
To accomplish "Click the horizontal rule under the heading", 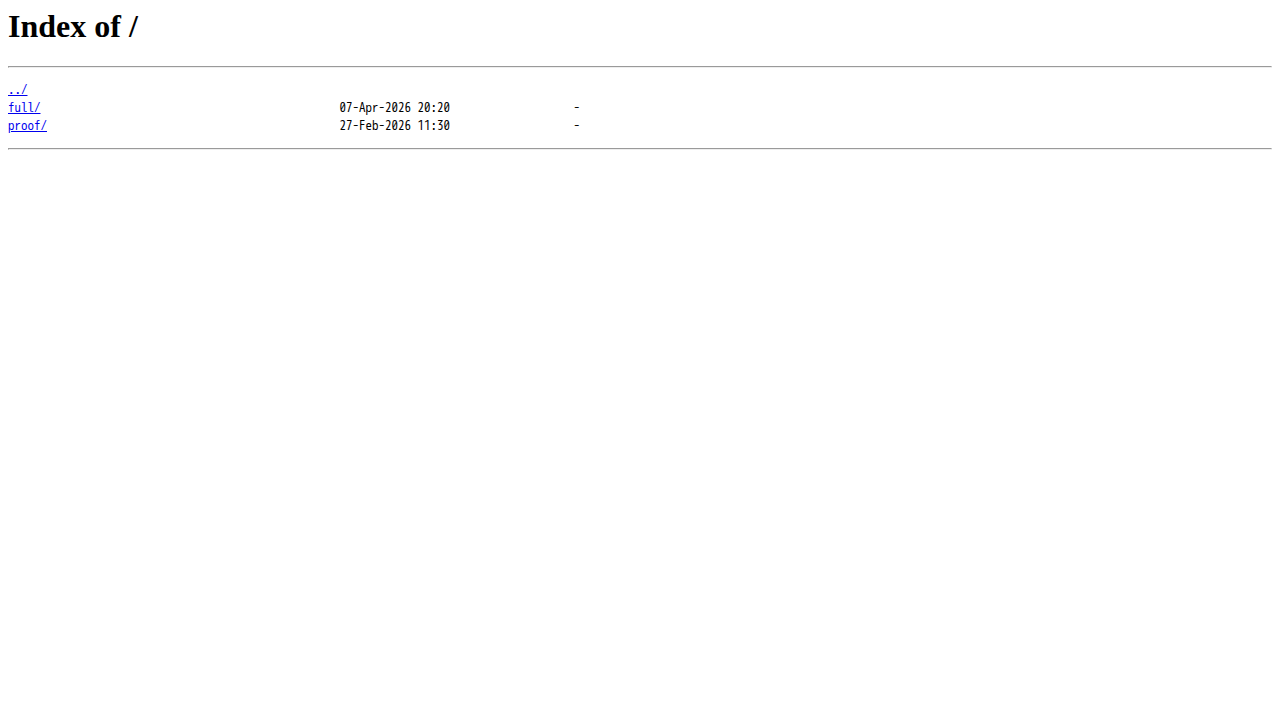I will coord(640,67).
